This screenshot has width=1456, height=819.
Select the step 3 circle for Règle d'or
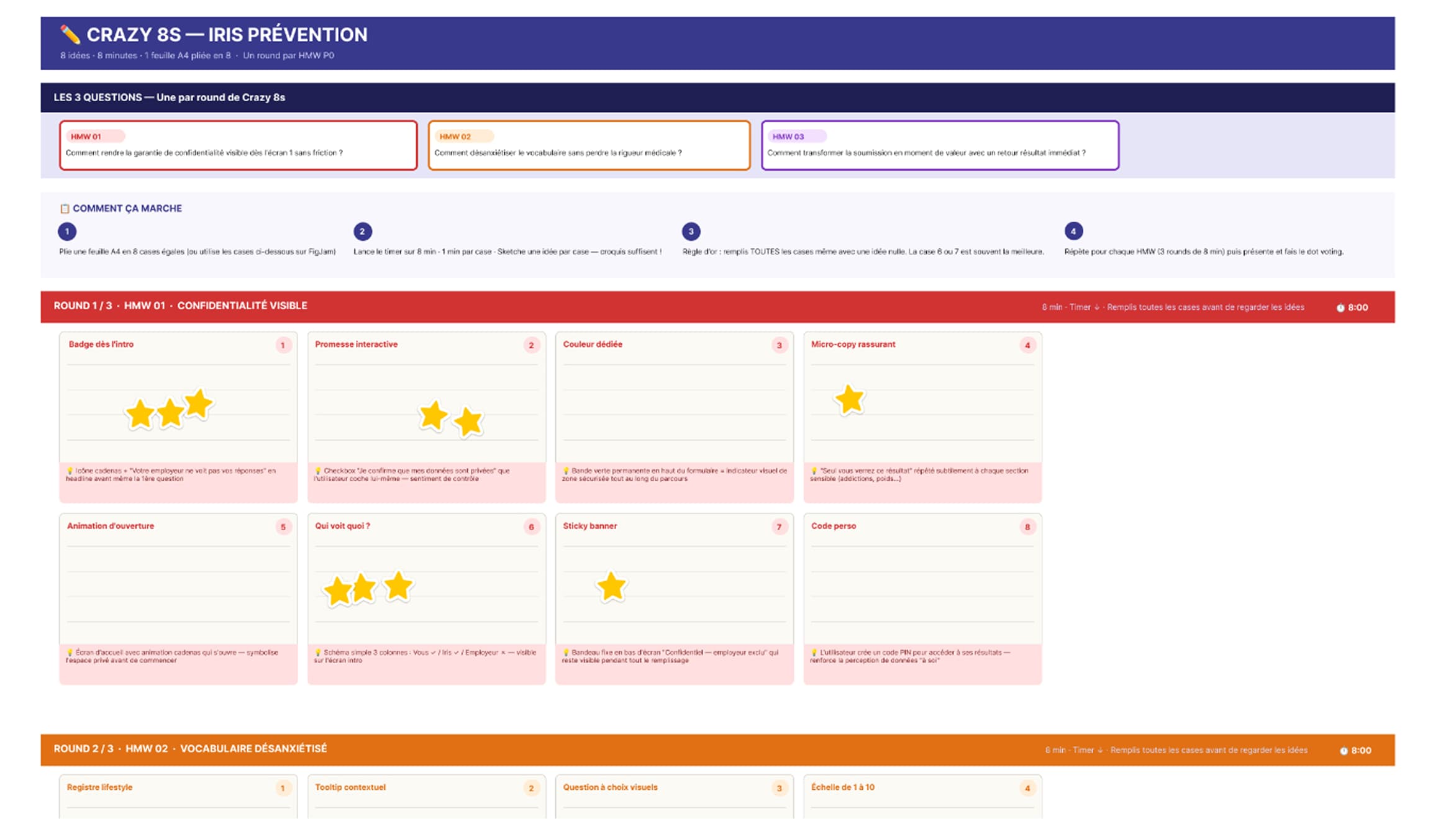point(691,232)
